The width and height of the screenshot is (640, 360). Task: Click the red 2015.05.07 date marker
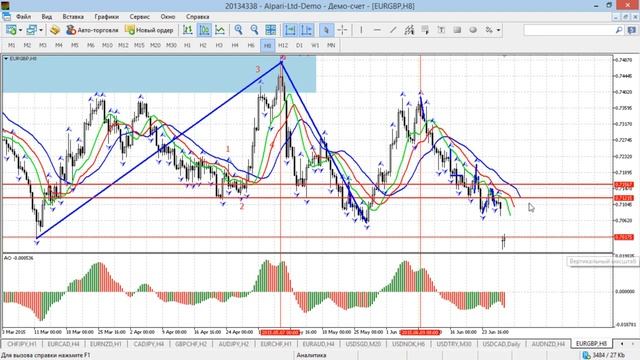280,332
